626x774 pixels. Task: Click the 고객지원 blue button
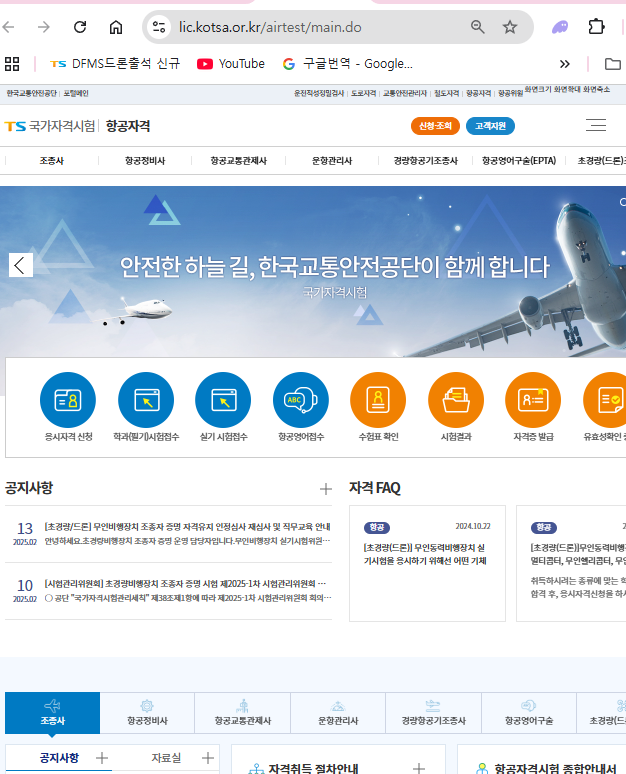pos(490,126)
